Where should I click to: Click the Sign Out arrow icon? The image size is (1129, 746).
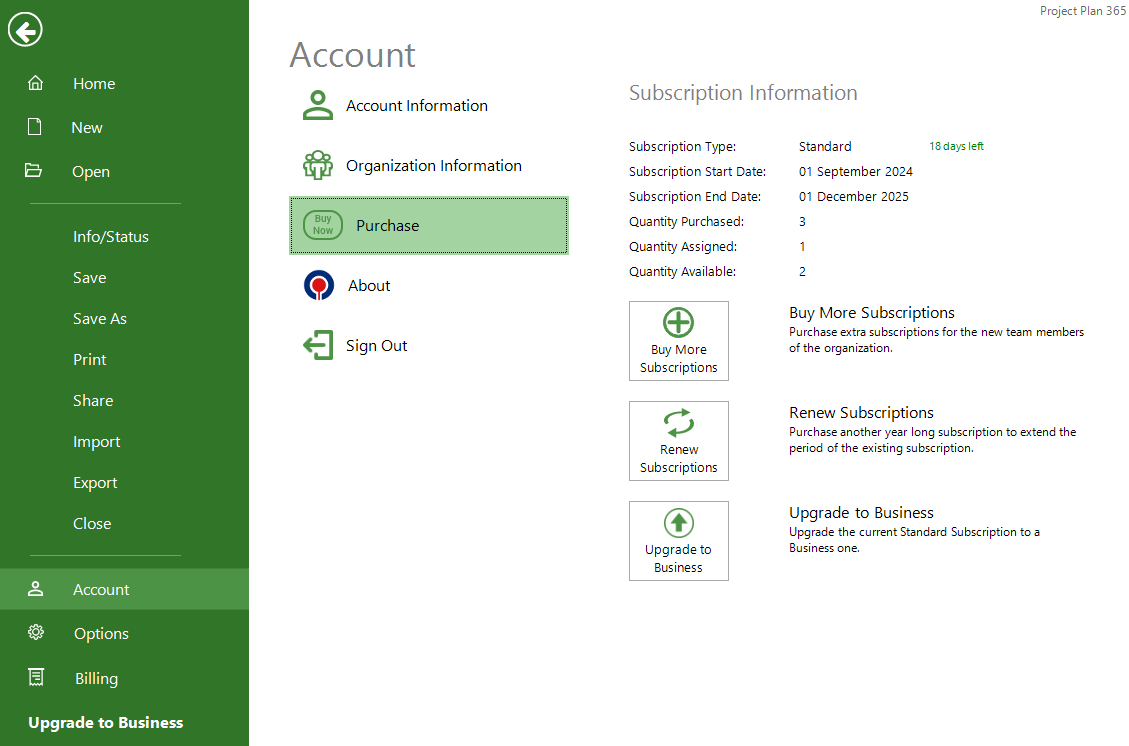318,346
